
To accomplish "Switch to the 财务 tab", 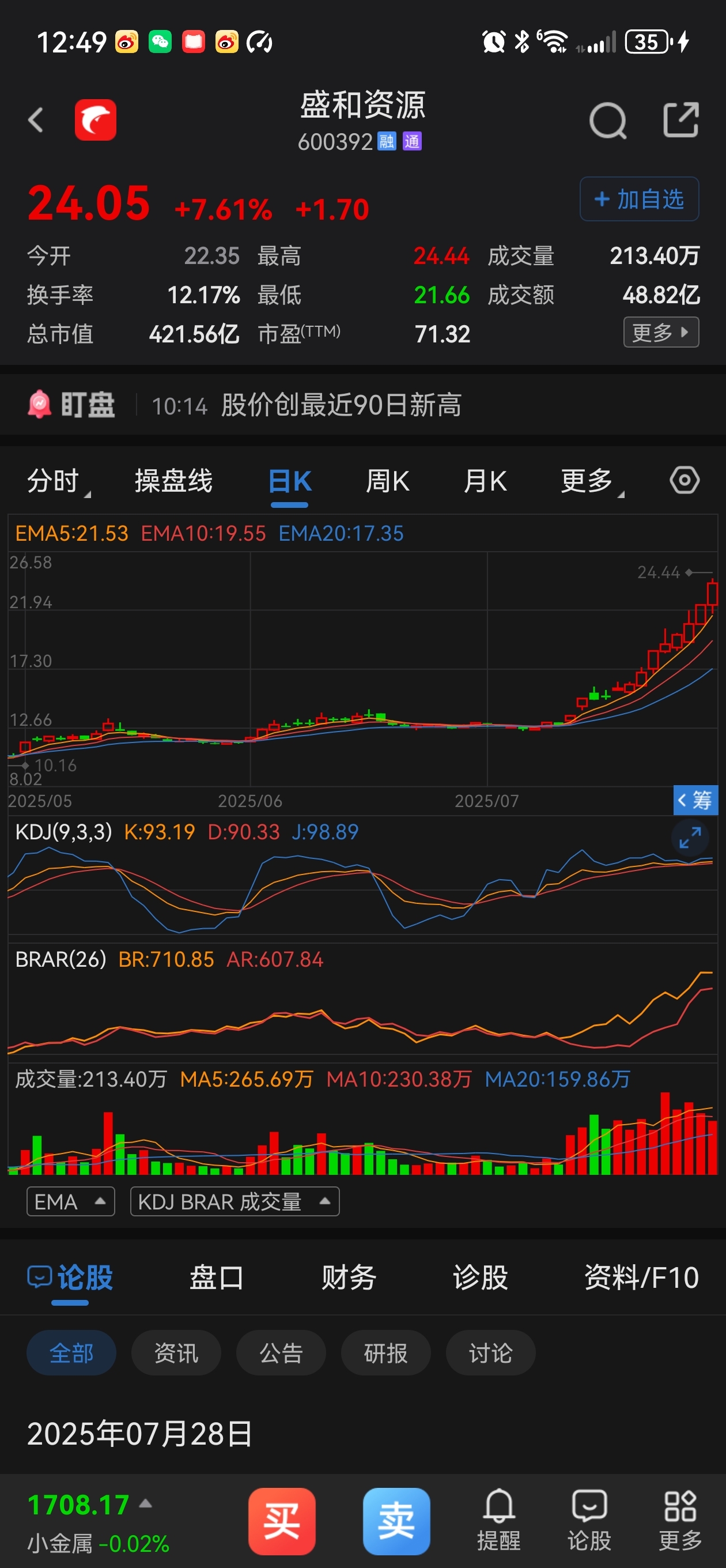I will point(349,1277).
